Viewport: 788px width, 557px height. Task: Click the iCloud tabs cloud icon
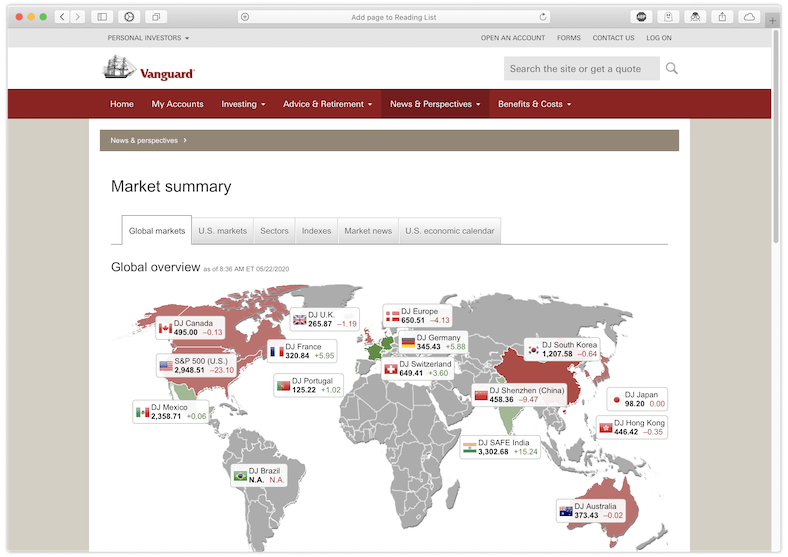(749, 17)
